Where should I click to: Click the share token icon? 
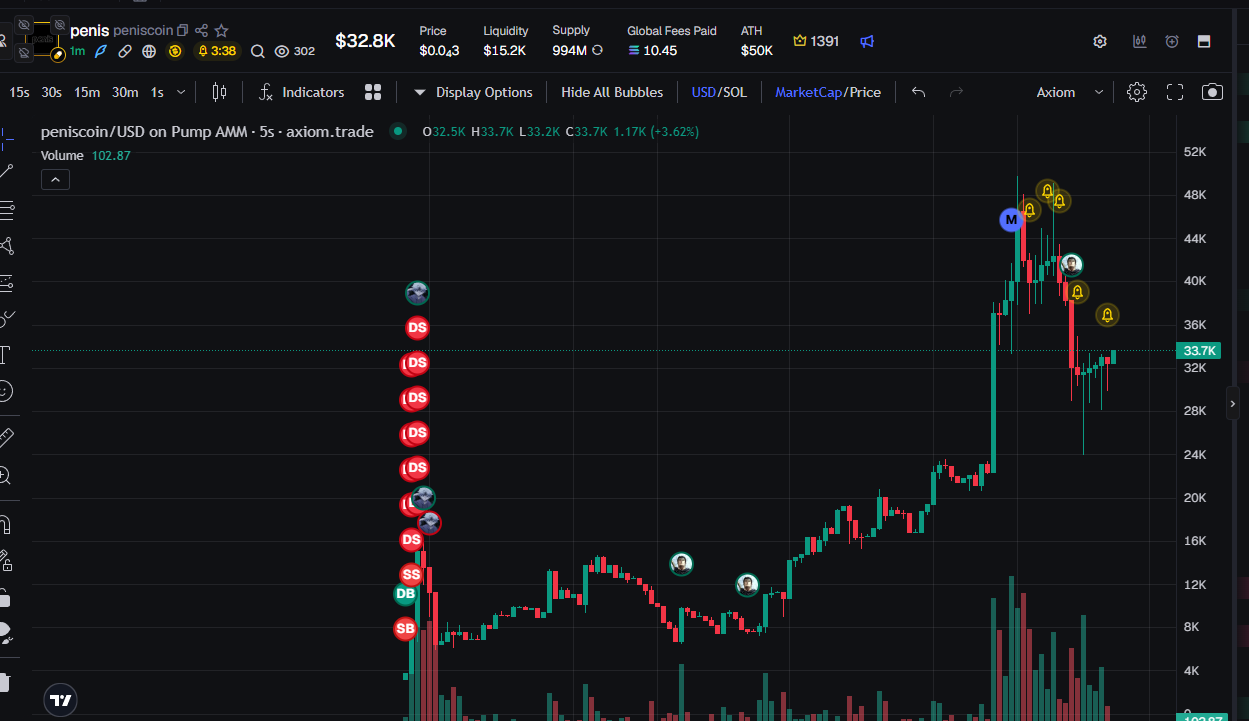click(x=201, y=31)
